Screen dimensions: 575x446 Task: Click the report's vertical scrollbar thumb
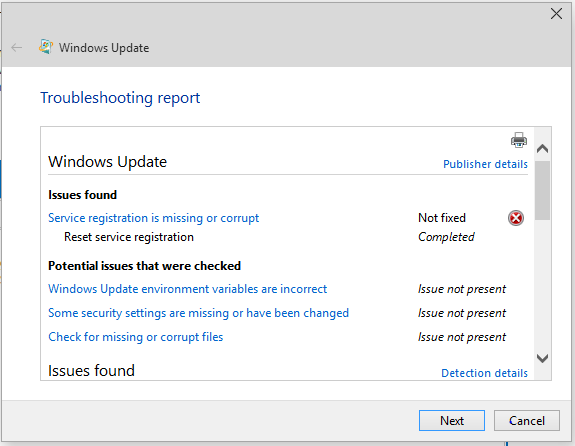(542, 190)
